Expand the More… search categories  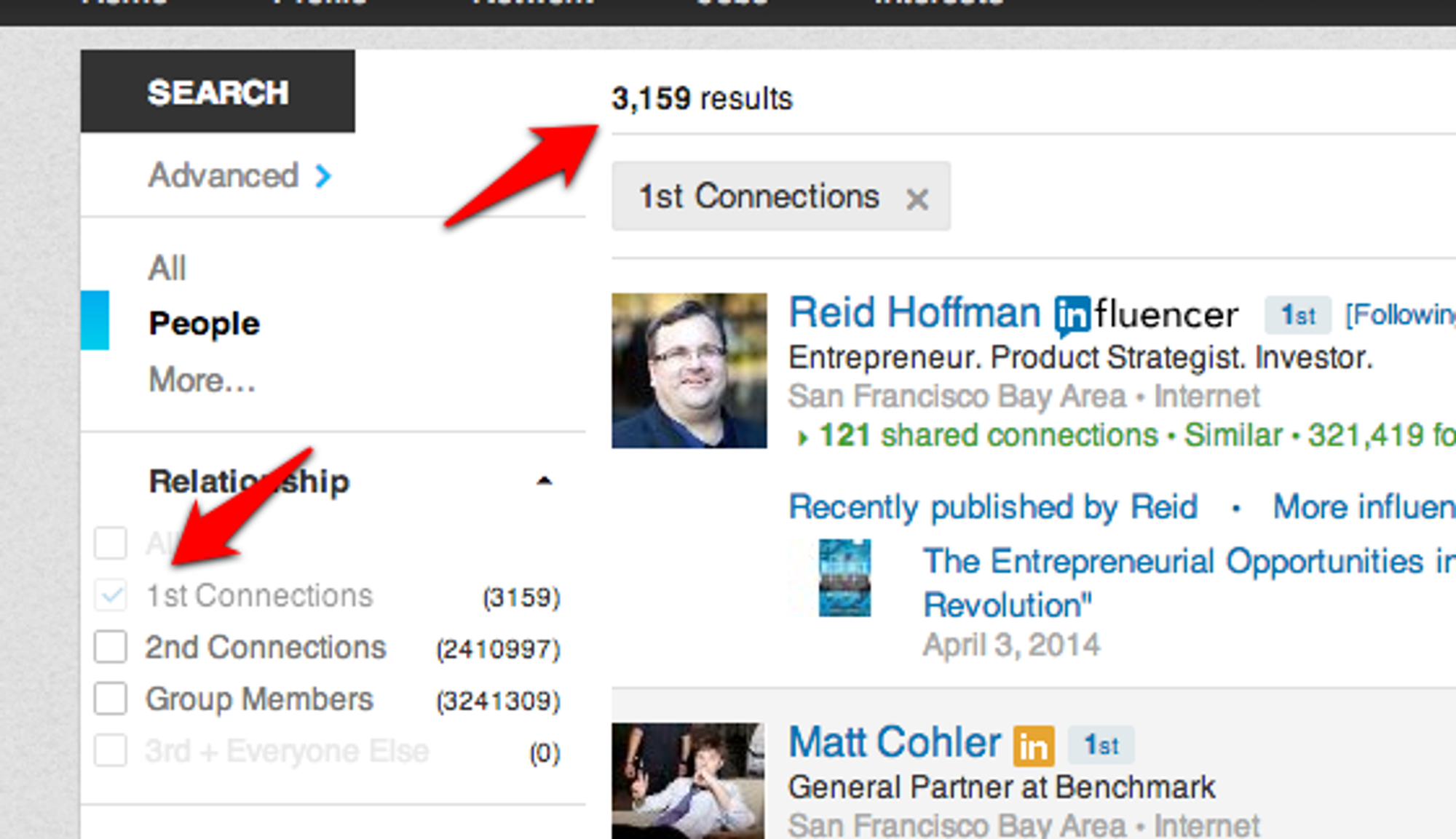click(202, 380)
